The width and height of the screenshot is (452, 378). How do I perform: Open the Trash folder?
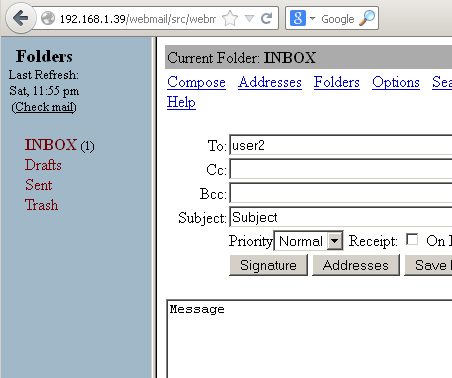(41, 205)
